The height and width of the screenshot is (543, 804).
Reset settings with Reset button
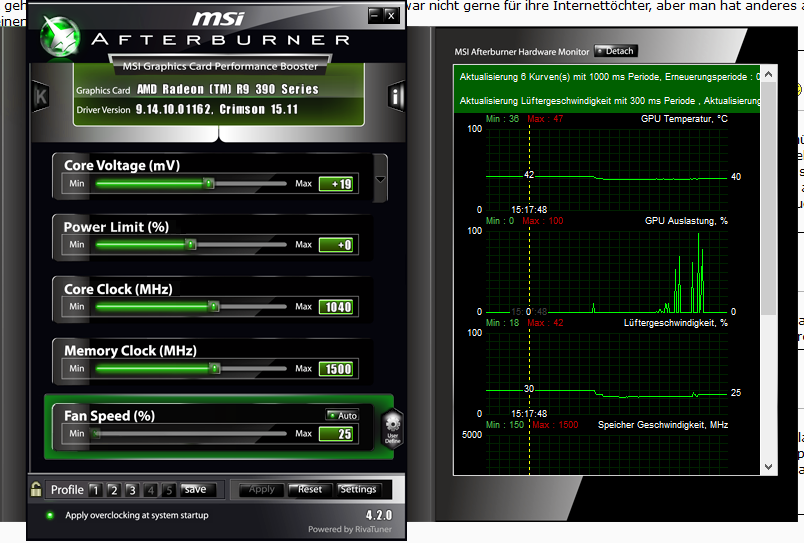point(310,490)
